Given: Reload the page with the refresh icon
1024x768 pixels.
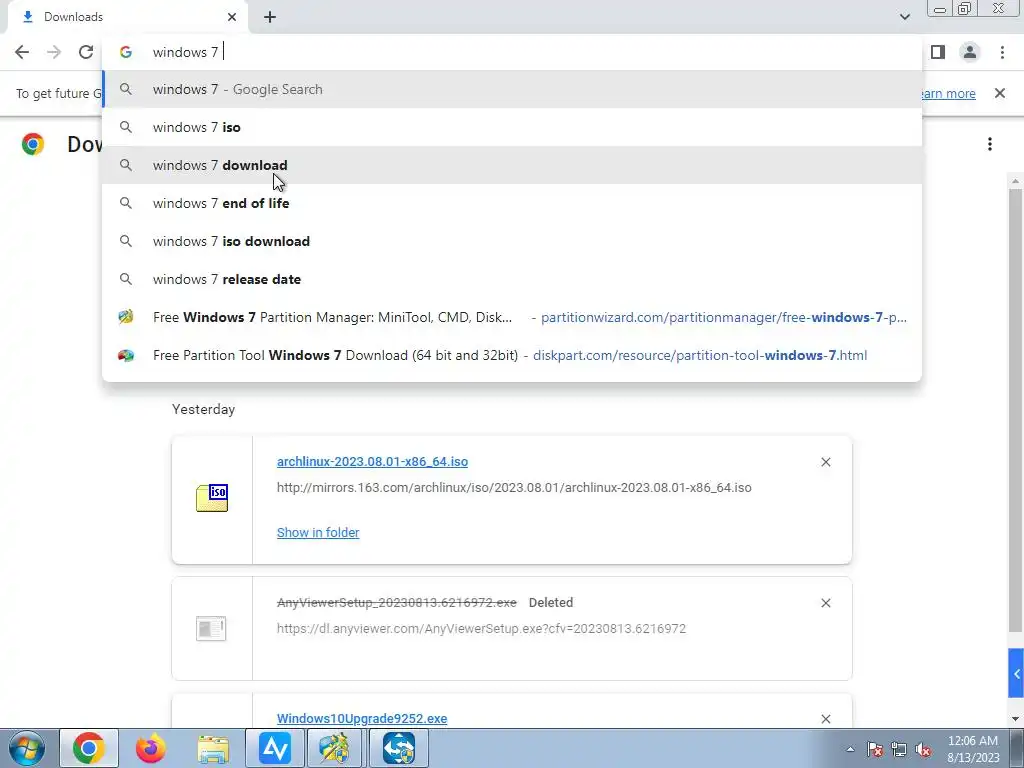Looking at the screenshot, I should [x=86, y=52].
